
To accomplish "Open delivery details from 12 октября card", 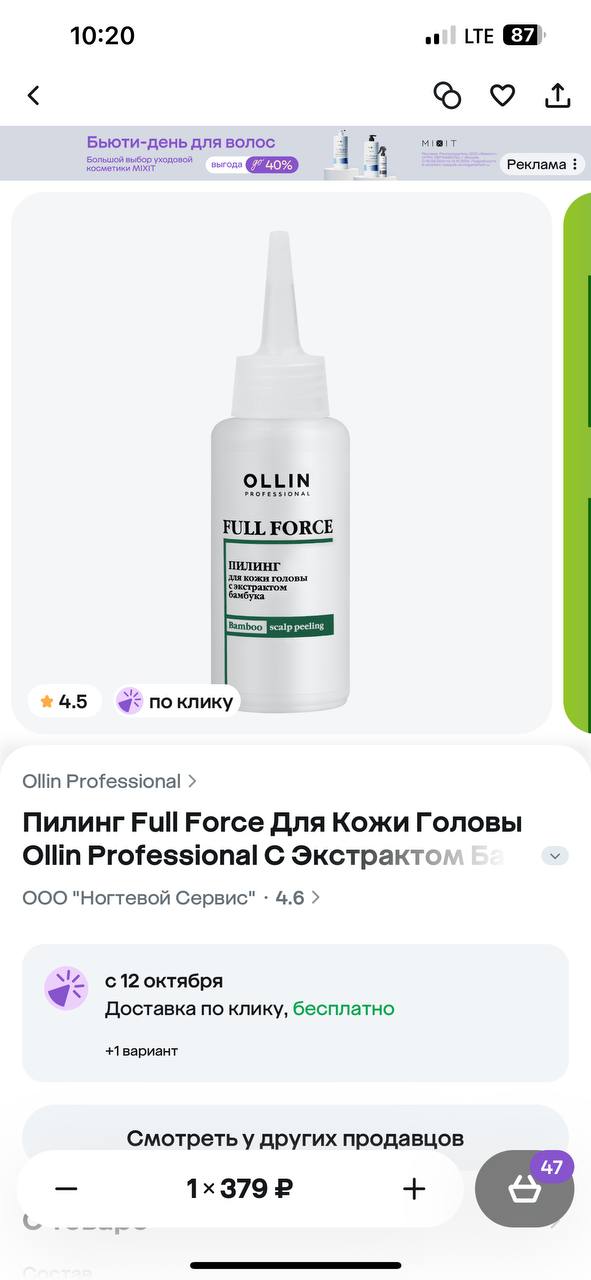I will point(295,1013).
